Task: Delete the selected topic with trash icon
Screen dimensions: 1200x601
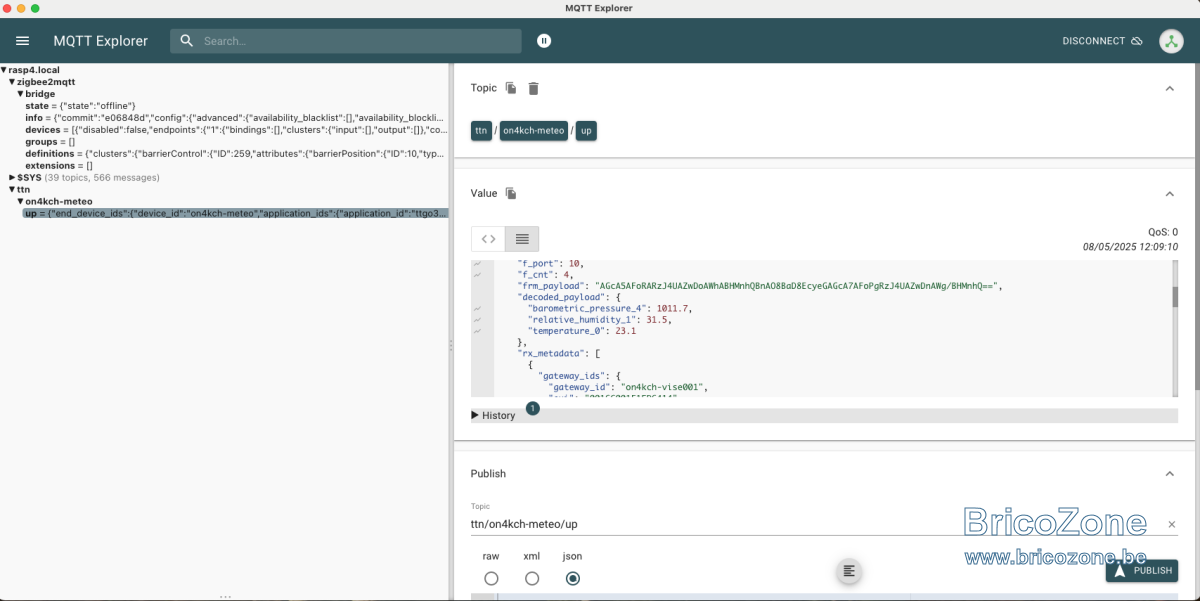Action: coord(534,88)
